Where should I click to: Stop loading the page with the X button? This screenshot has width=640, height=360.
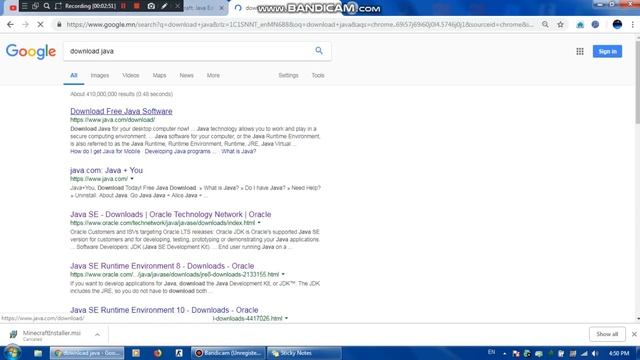40,24
